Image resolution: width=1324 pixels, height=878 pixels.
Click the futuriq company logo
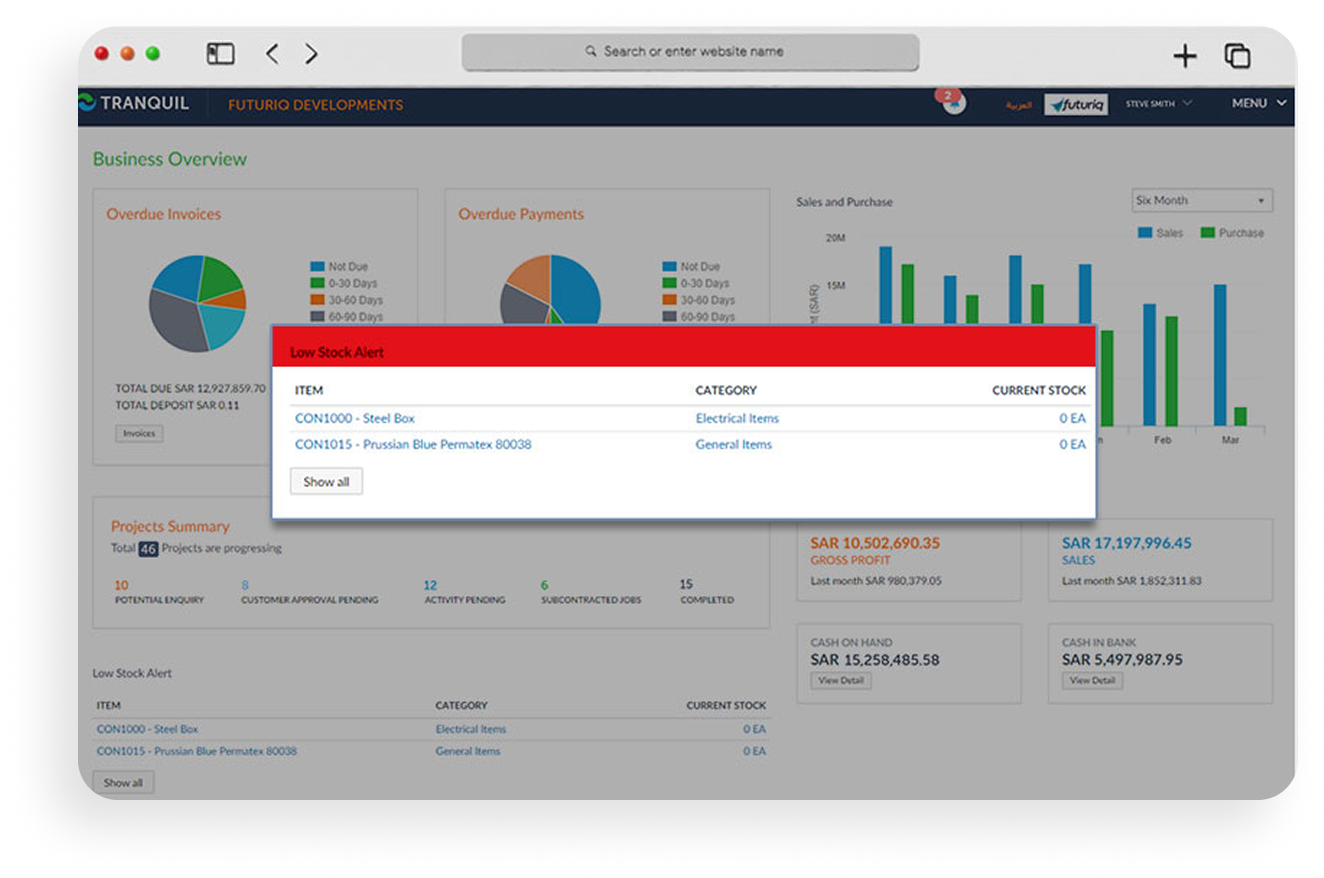point(1076,104)
